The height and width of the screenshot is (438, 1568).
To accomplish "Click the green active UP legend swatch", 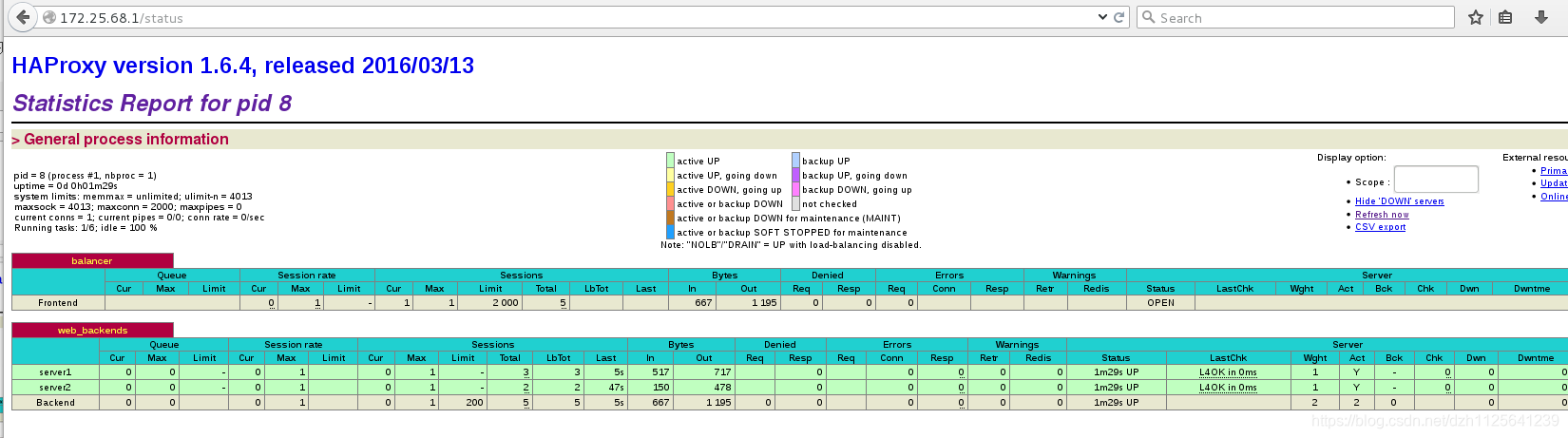I will point(671,161).
